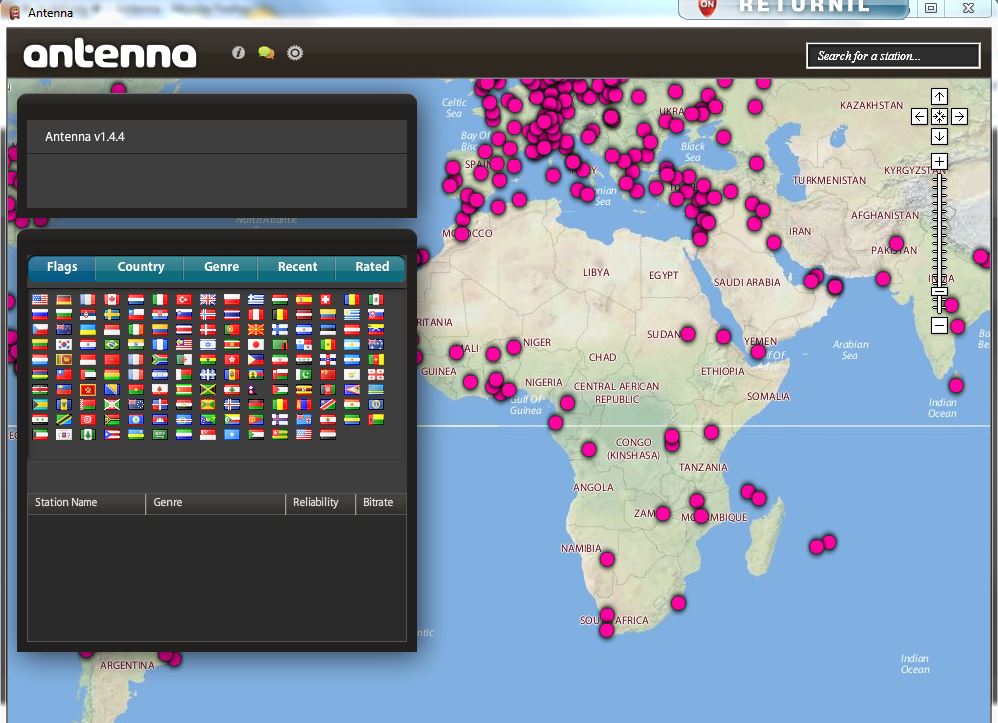Select the Lebanon flag
This screenshot has height=723, width=998.
coord(232,390)
